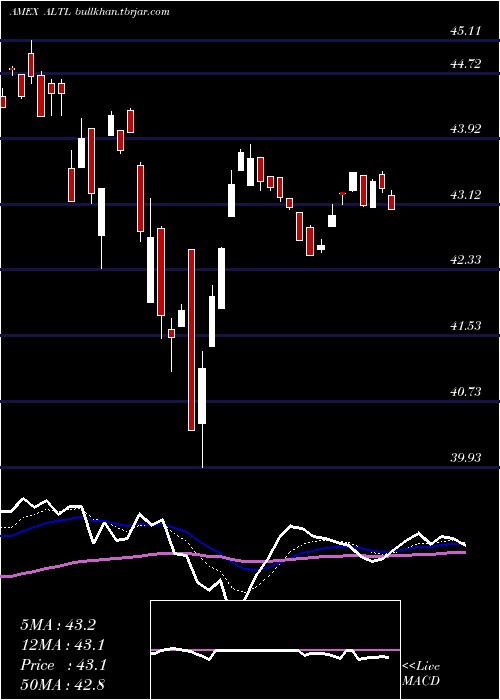Click the 41.53 price level label
Viewport: 500px width, 700px height.
click(x=466, y=325)
